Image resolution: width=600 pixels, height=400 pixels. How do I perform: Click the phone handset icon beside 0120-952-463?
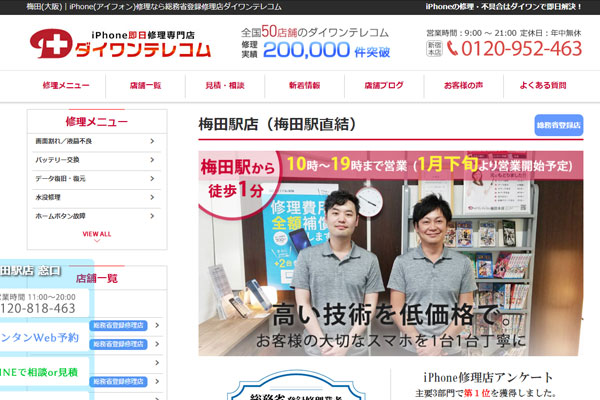452,49
